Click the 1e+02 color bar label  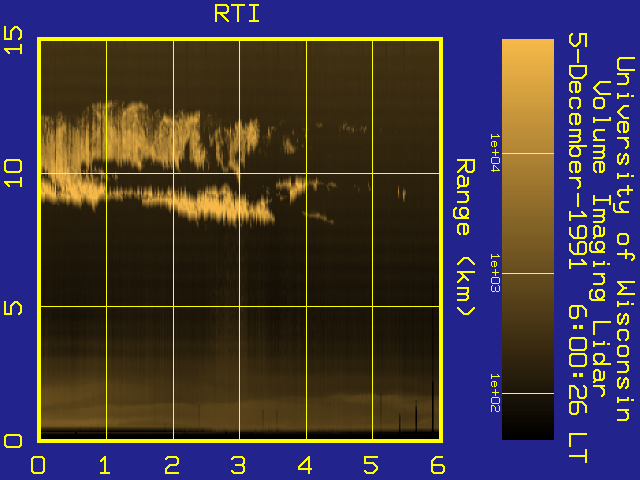[495, 393]
